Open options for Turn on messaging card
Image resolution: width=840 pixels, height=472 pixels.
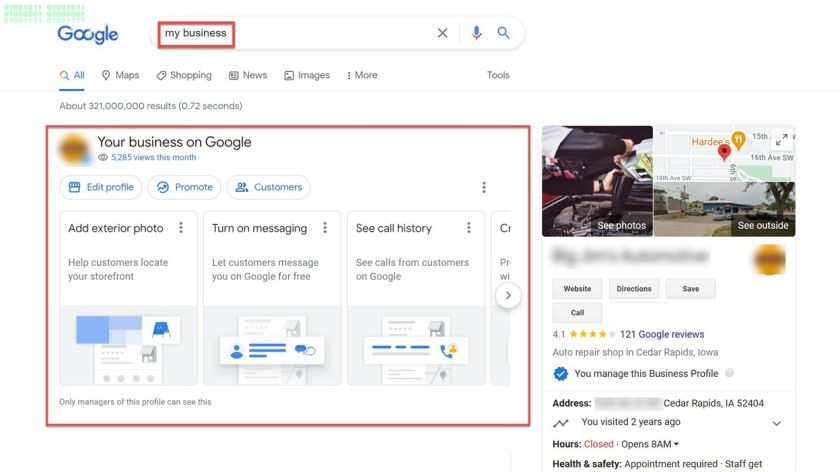coord(325,228)
